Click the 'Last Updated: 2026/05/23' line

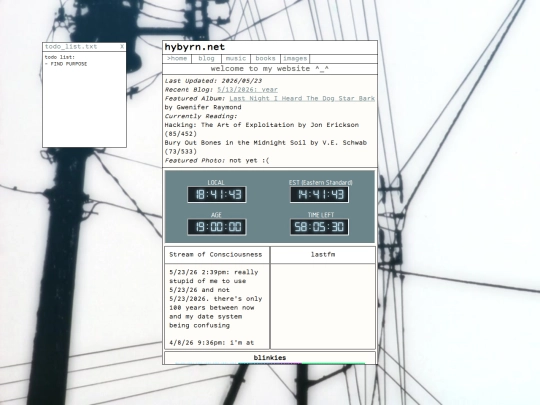(213, 81)
